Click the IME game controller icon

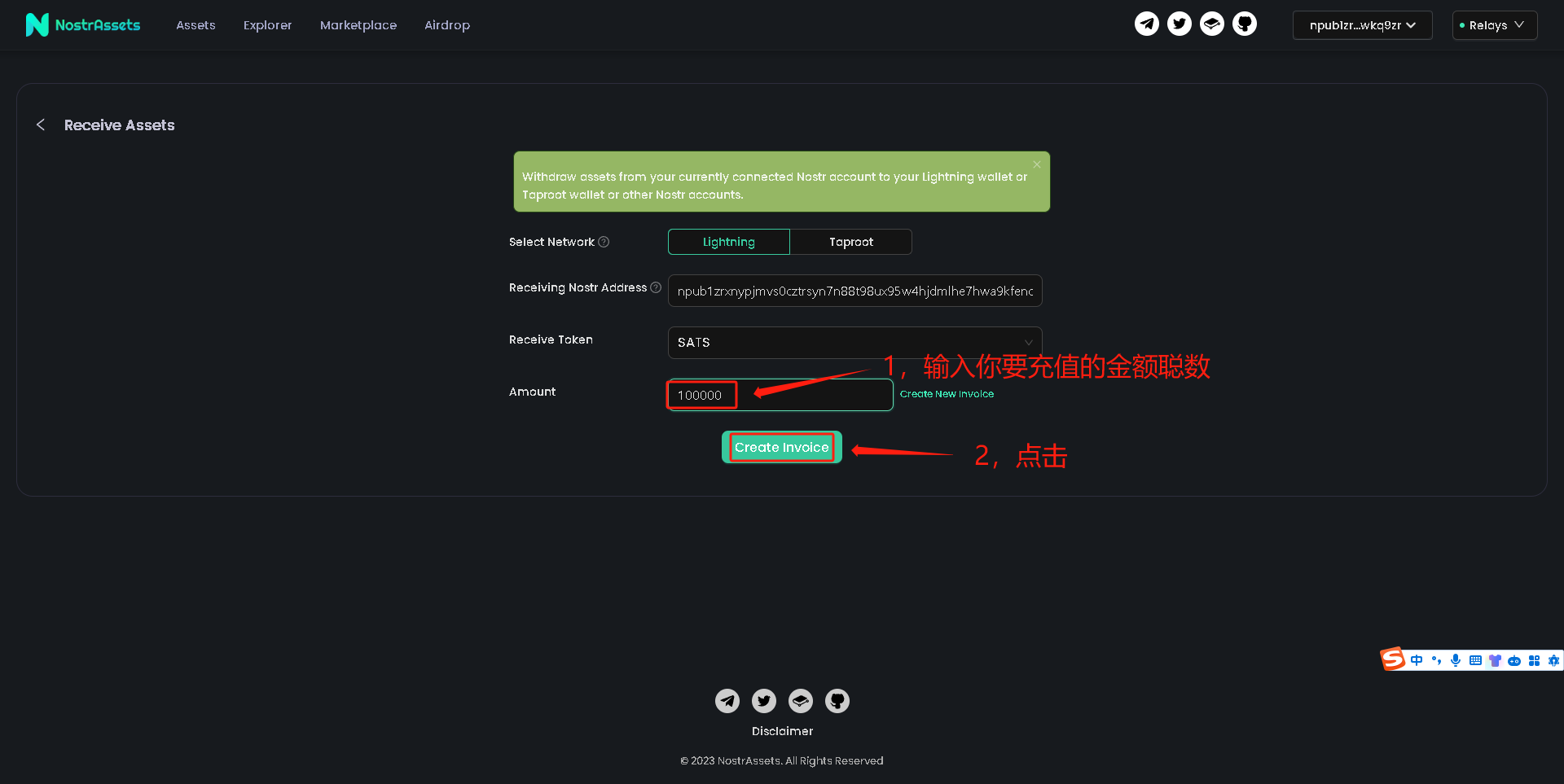(1514, 660)
